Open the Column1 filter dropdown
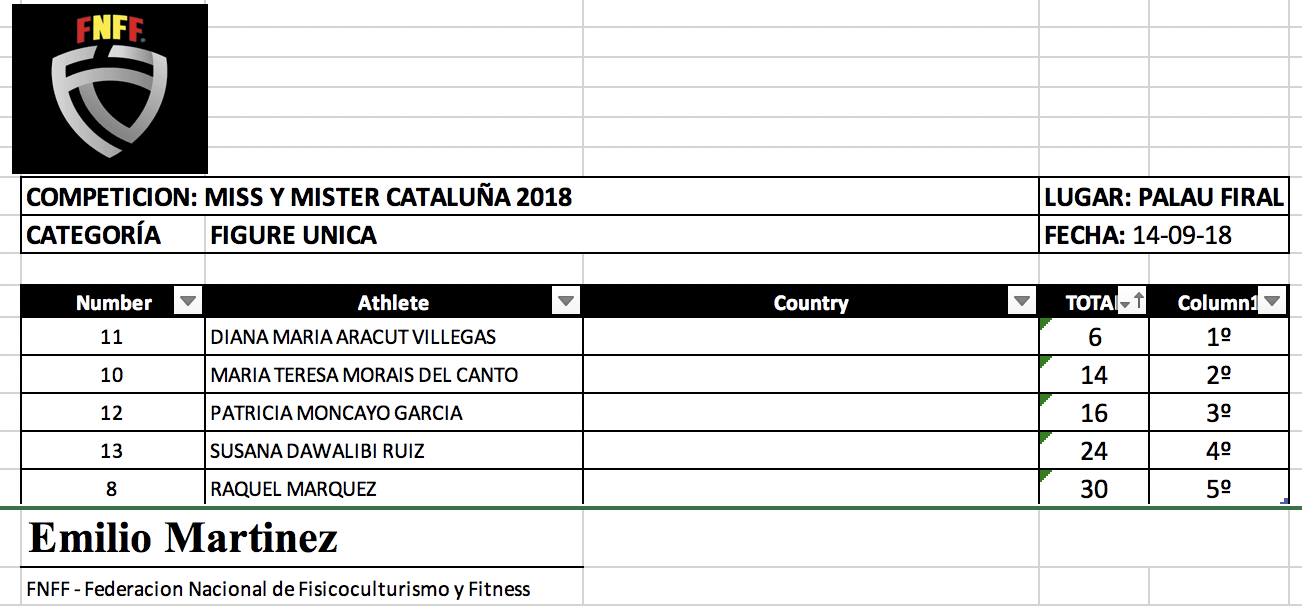 pyautogui.click(x=1271, y=302)
